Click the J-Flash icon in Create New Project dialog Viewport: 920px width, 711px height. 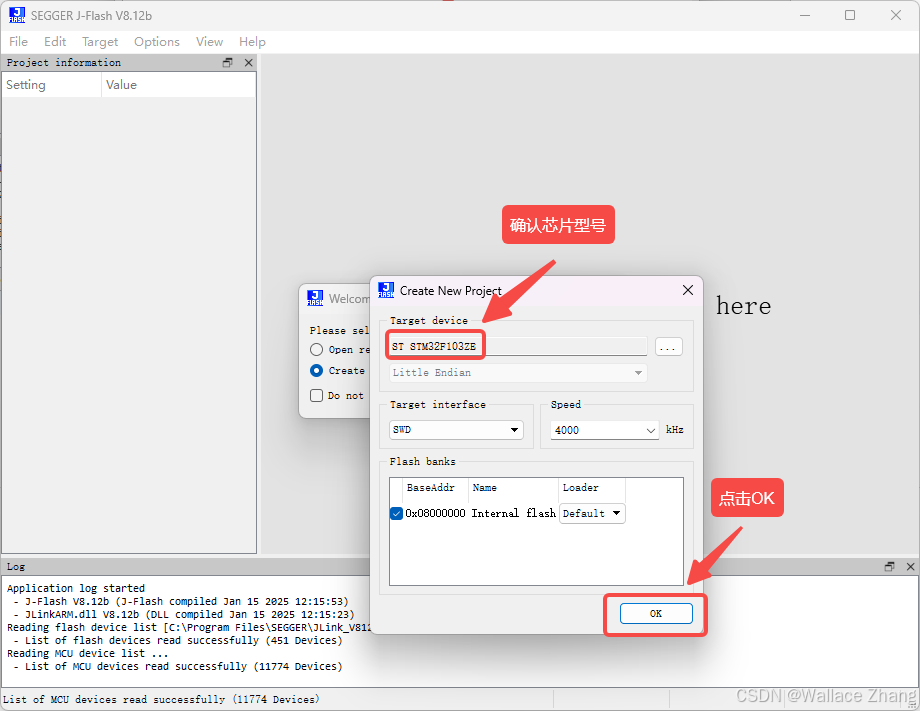[386, 290]
